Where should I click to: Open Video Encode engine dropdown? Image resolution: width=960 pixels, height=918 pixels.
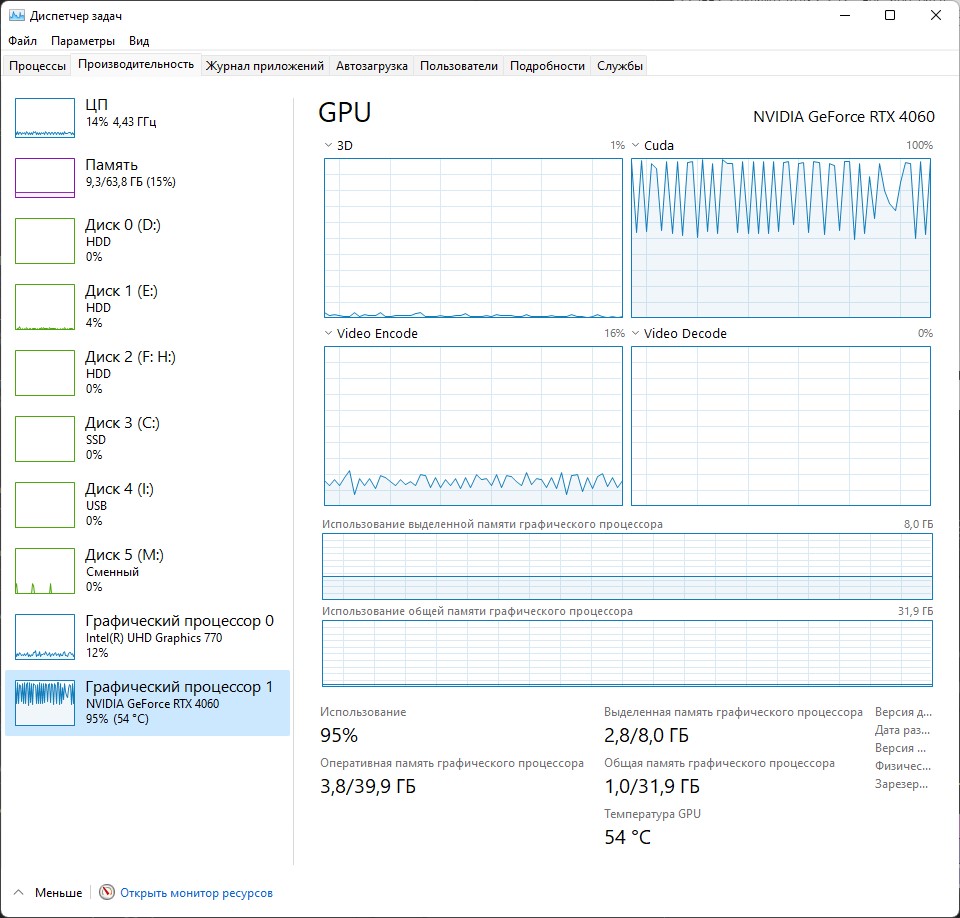tap(328, 333)
